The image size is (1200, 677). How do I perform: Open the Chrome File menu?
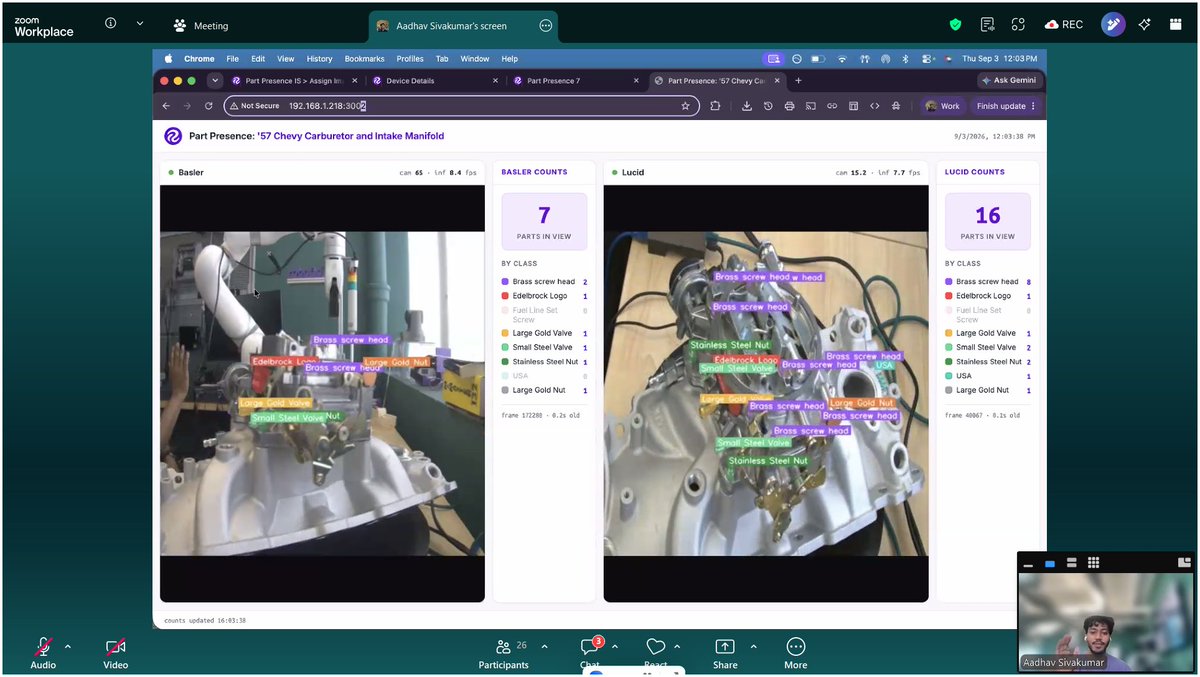(232, 59)
